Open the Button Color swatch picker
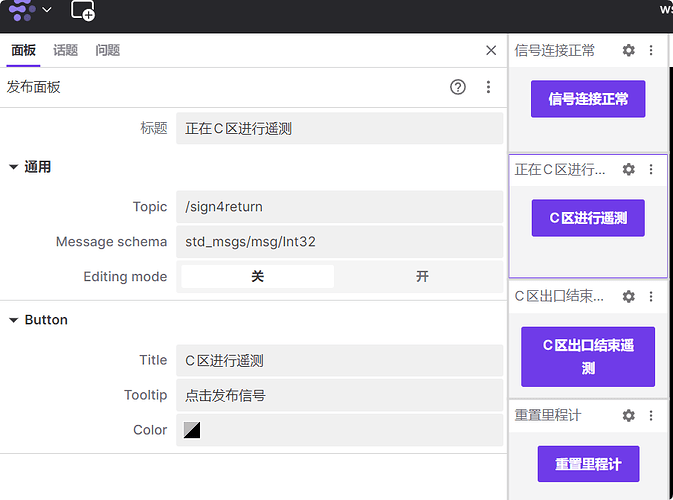The height and width of the screenshot is (500, 673). (192, 430)
